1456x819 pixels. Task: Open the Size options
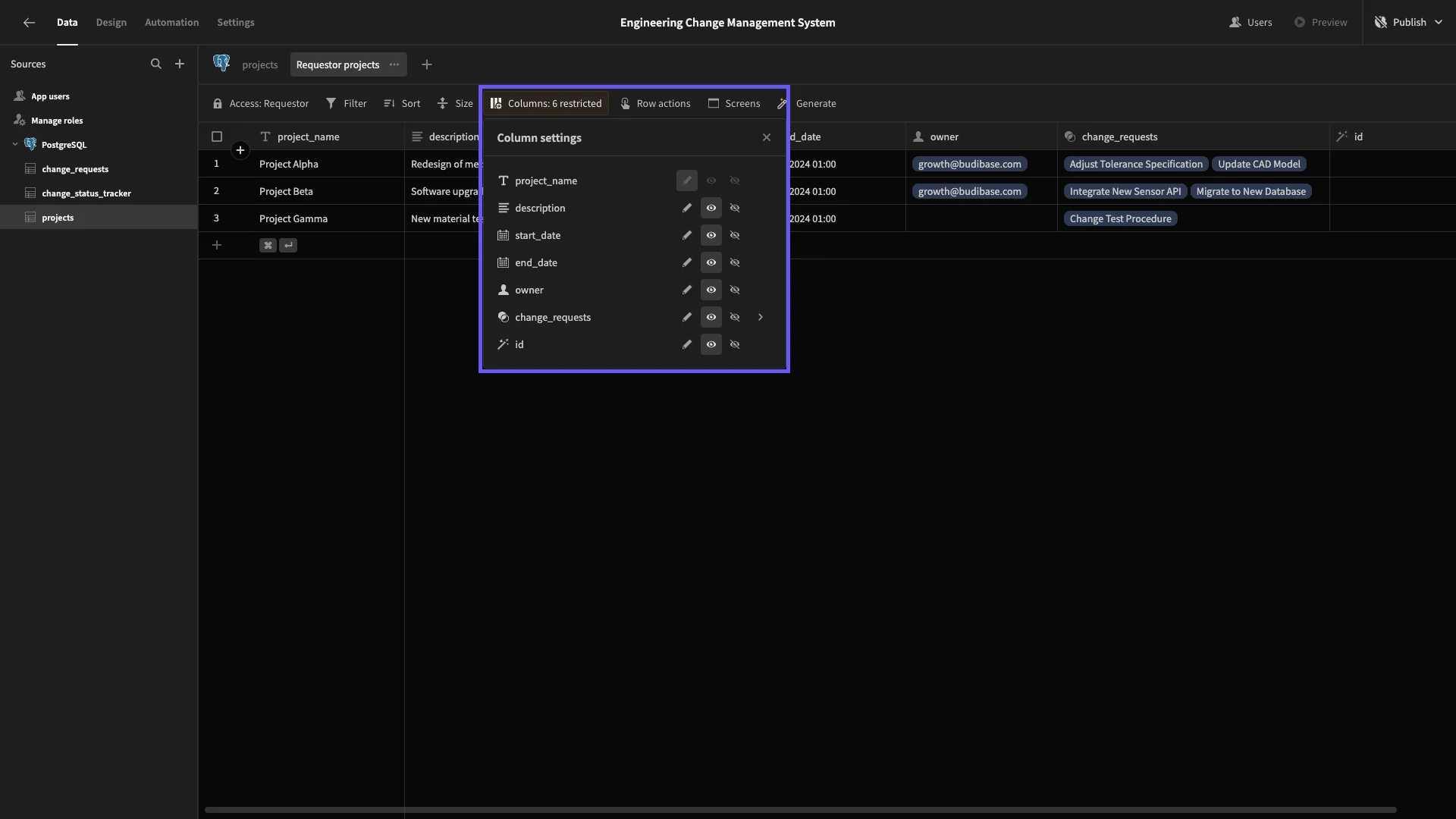(x=455, y=103)
